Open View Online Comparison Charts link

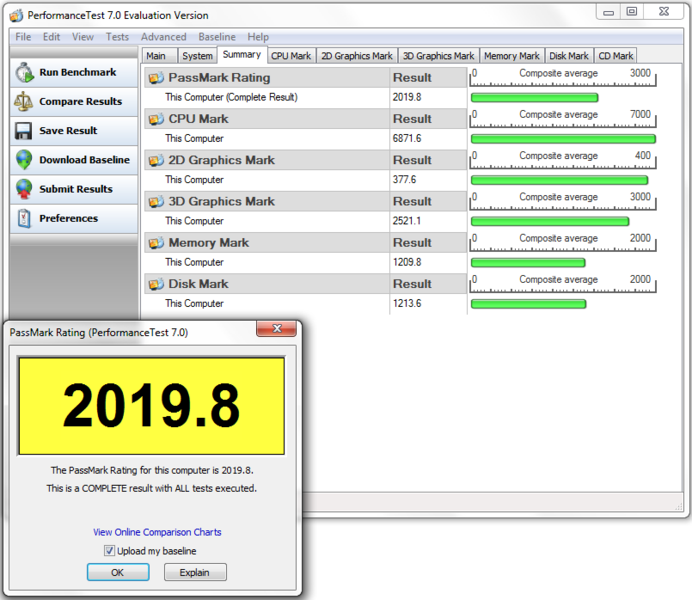pos(157,532)
